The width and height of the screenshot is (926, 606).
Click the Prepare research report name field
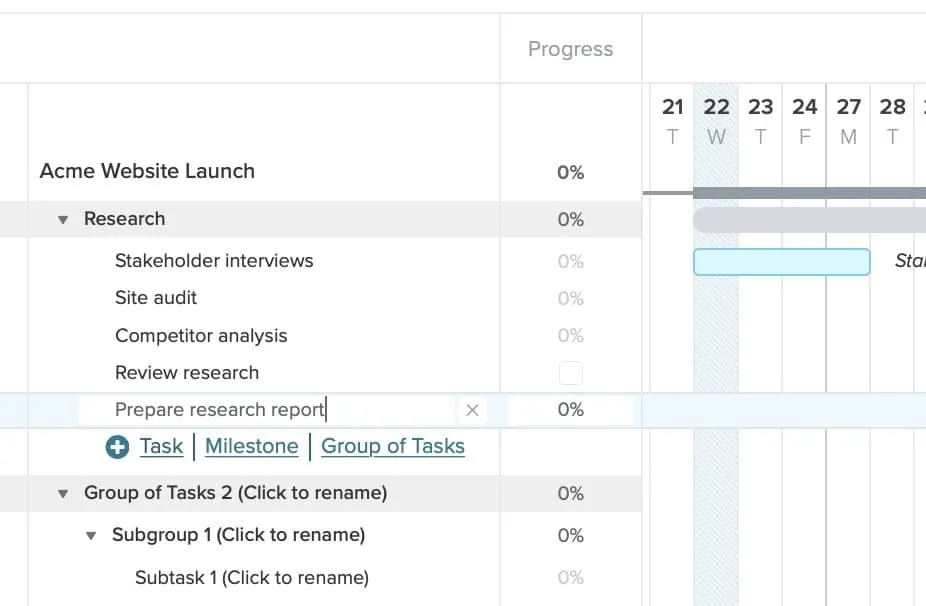click(x=267, y=410)
